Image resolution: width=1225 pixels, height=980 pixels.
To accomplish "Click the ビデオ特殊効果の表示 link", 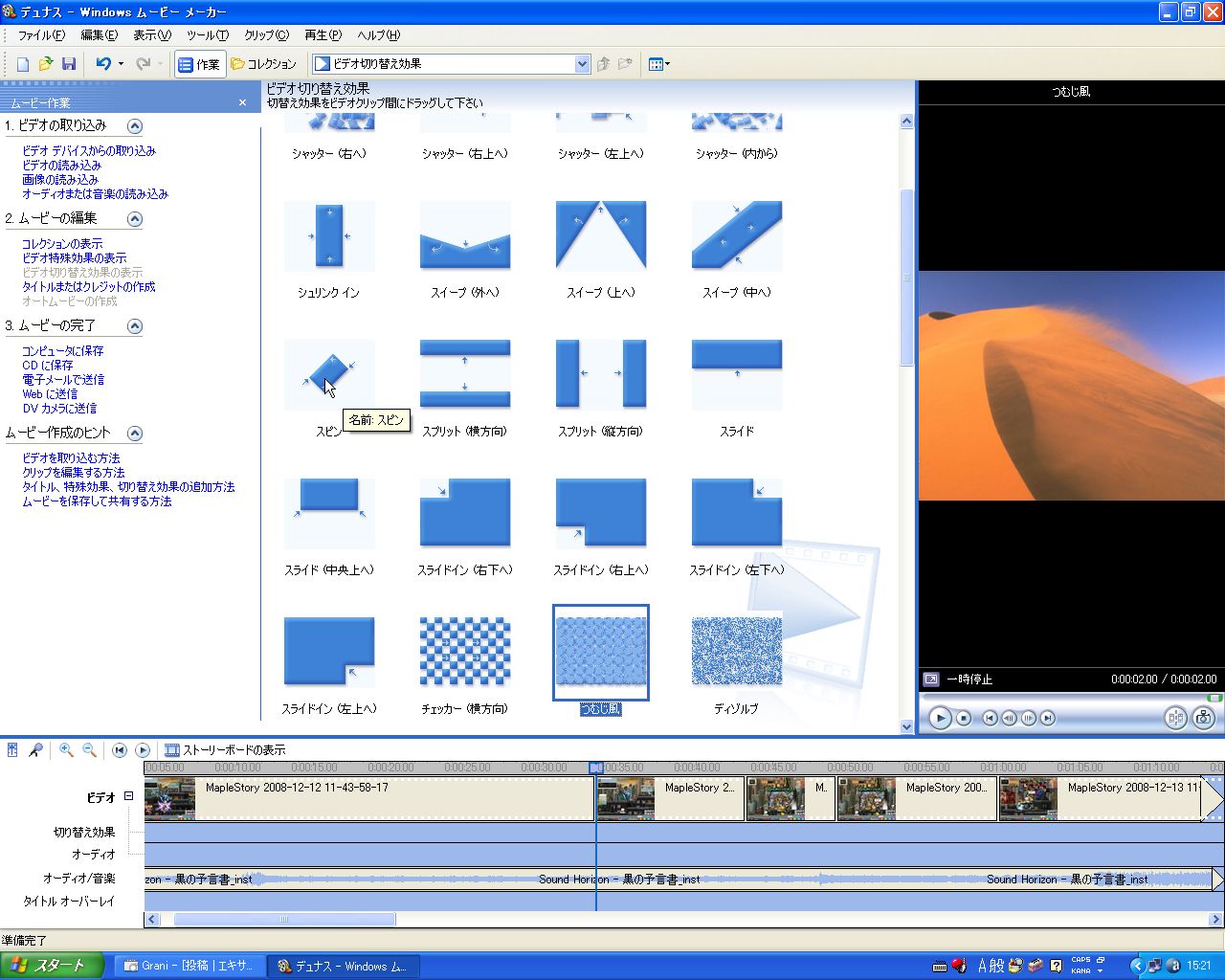I will click(75, 257).
